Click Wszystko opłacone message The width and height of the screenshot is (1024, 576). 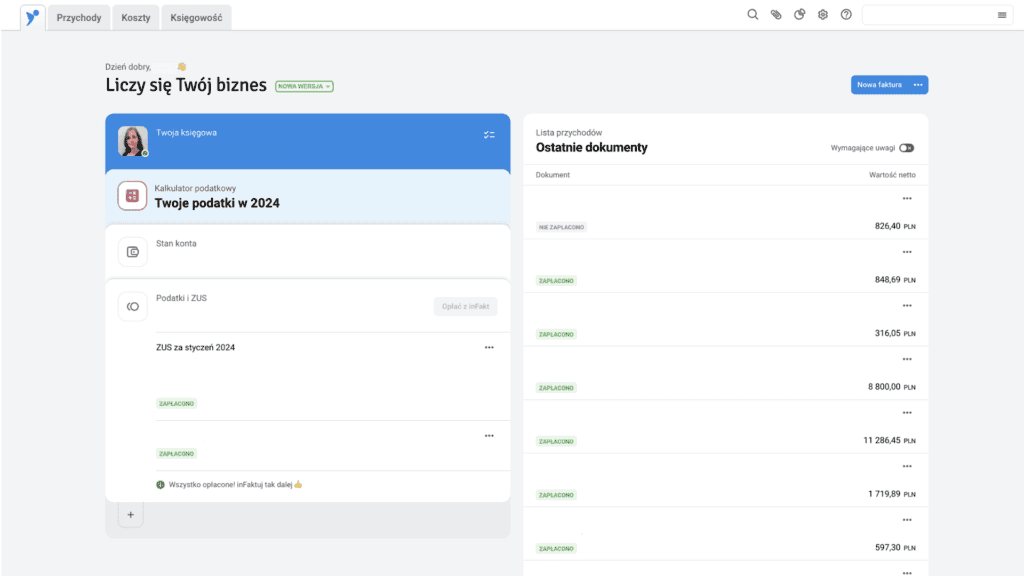click(235, 485)
